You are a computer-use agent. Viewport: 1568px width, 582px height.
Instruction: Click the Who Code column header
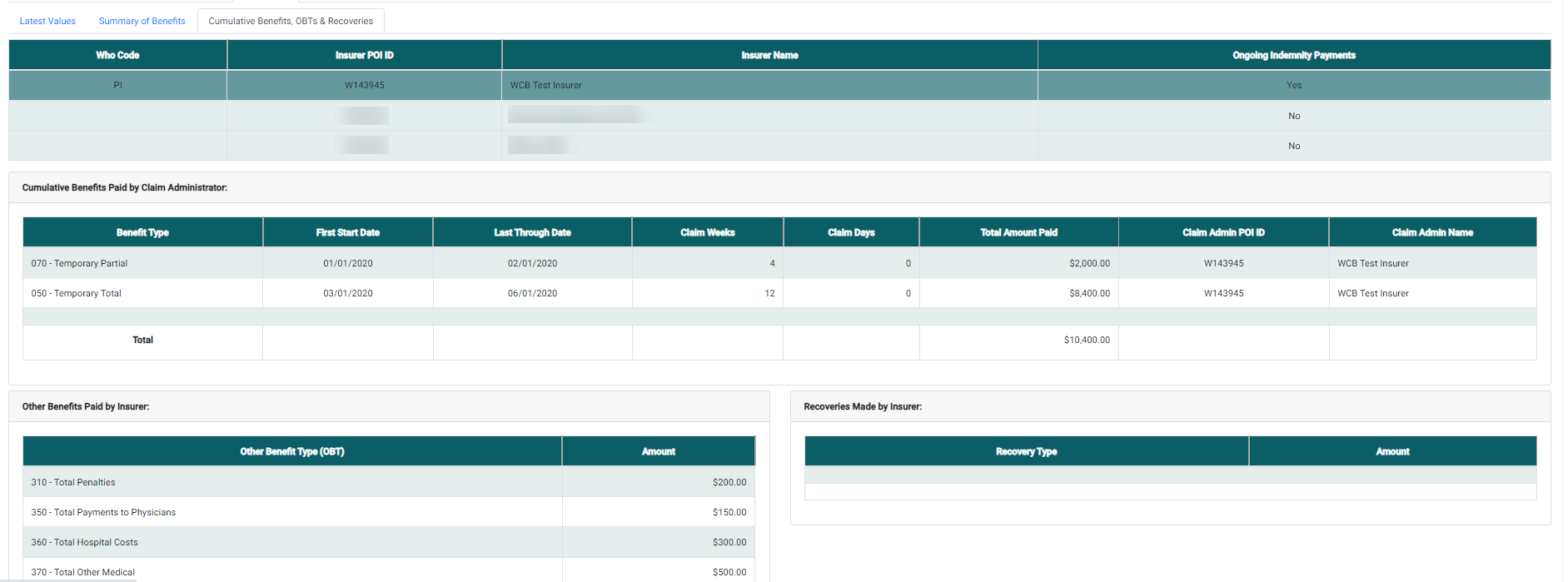pos(117,55)
